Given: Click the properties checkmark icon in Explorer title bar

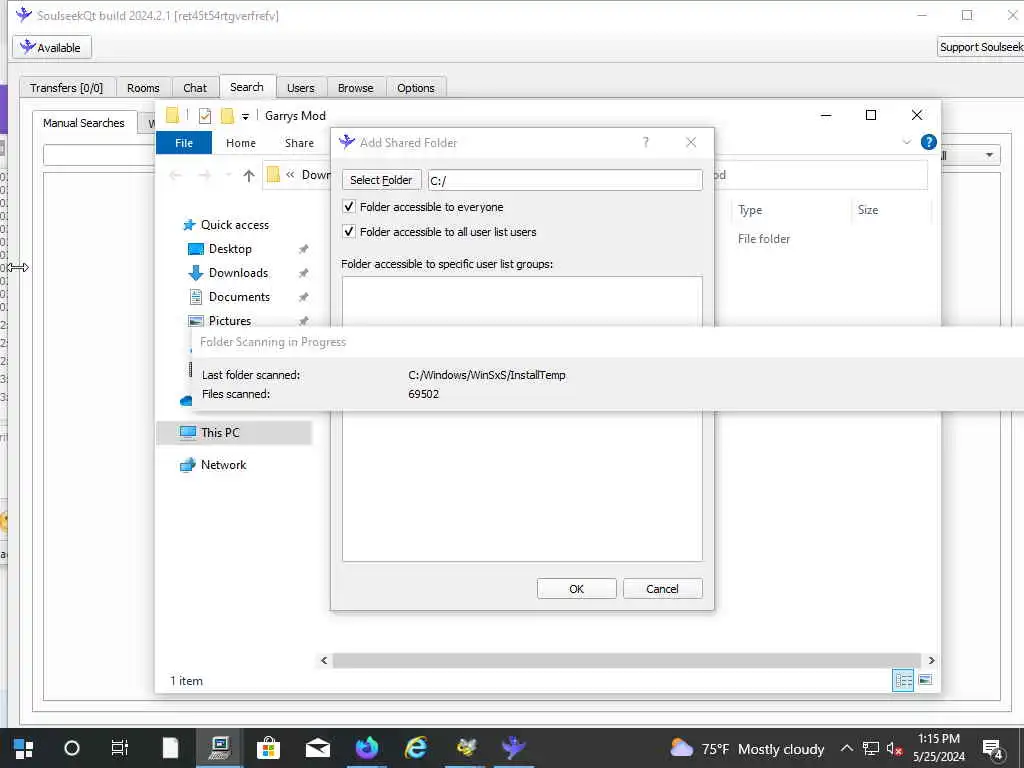Looking at the screenshot, I should pos(205,116).
